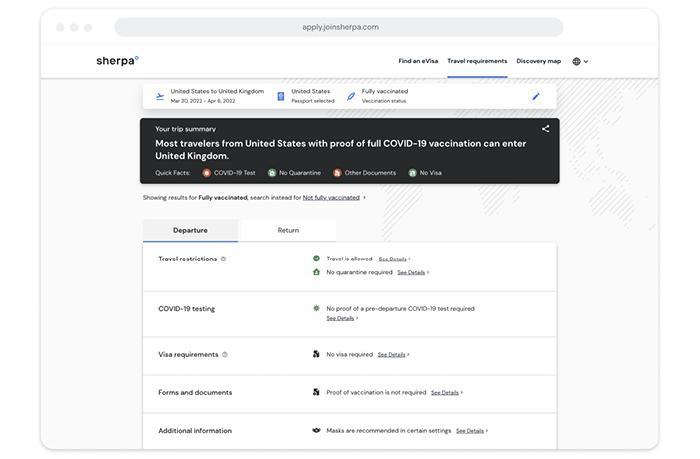The height and width of the screenshot is (459, 700).
Task: Open the Discovery map page
Action: point(538,61)
